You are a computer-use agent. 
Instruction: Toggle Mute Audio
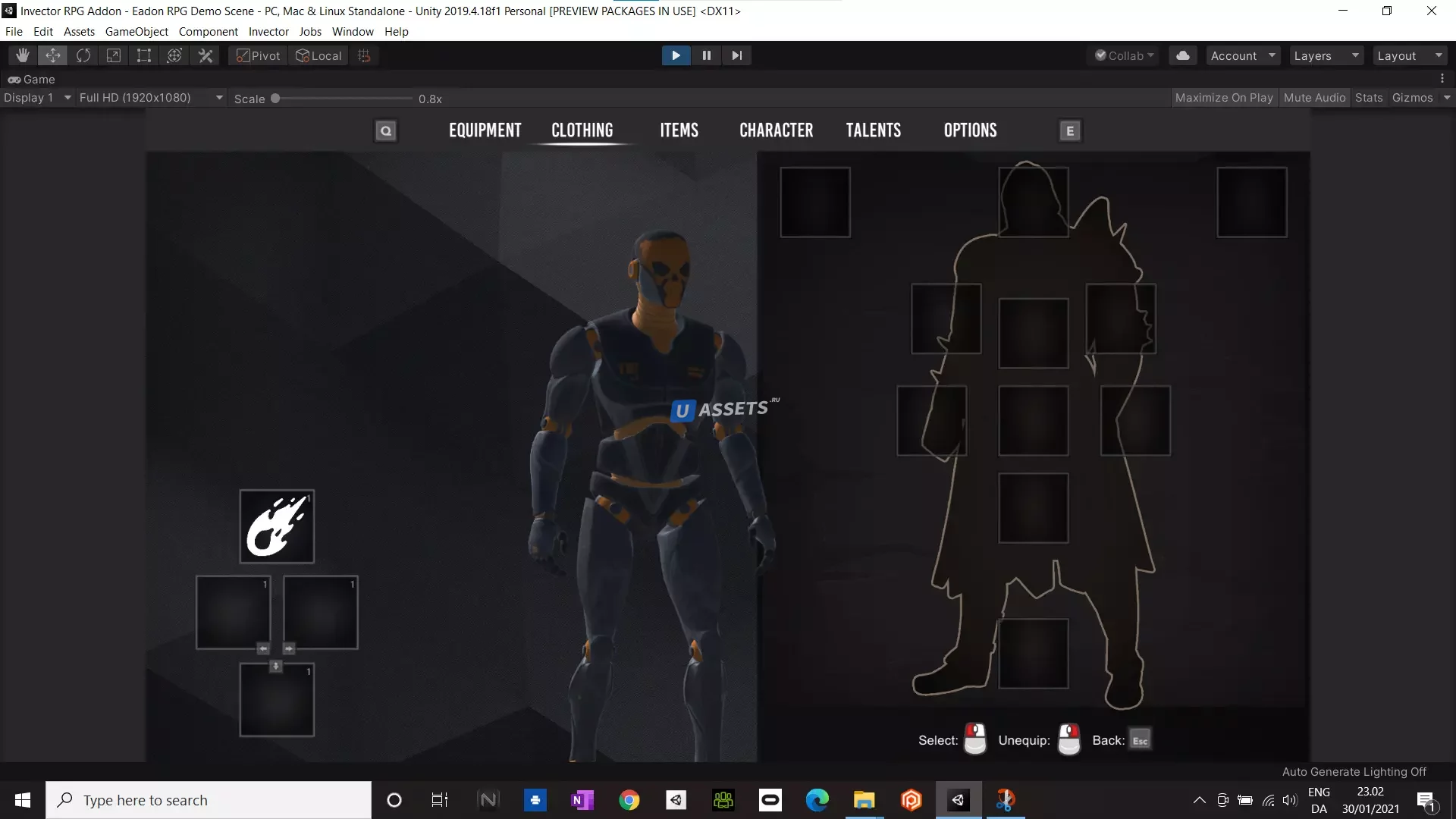(1314, 98)
